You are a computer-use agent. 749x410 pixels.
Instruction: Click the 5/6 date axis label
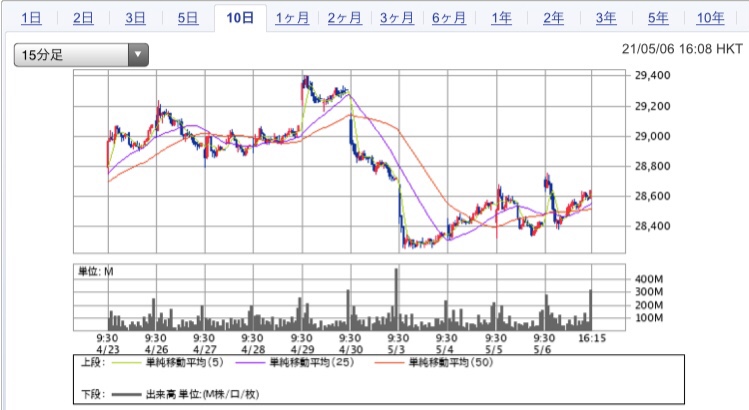point(542,350)
